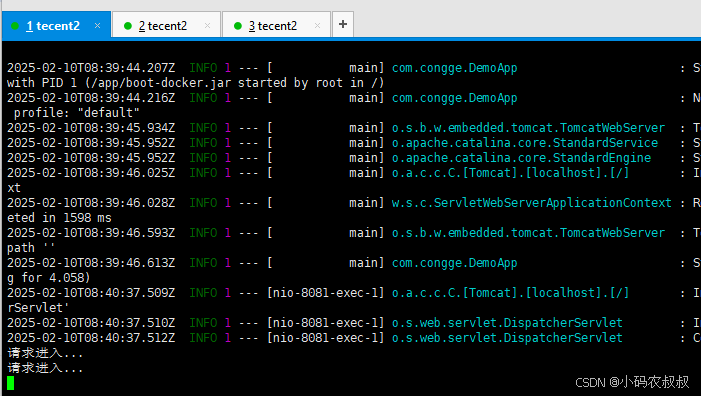Click the green connection dot on tab 3

pos(238,26)
